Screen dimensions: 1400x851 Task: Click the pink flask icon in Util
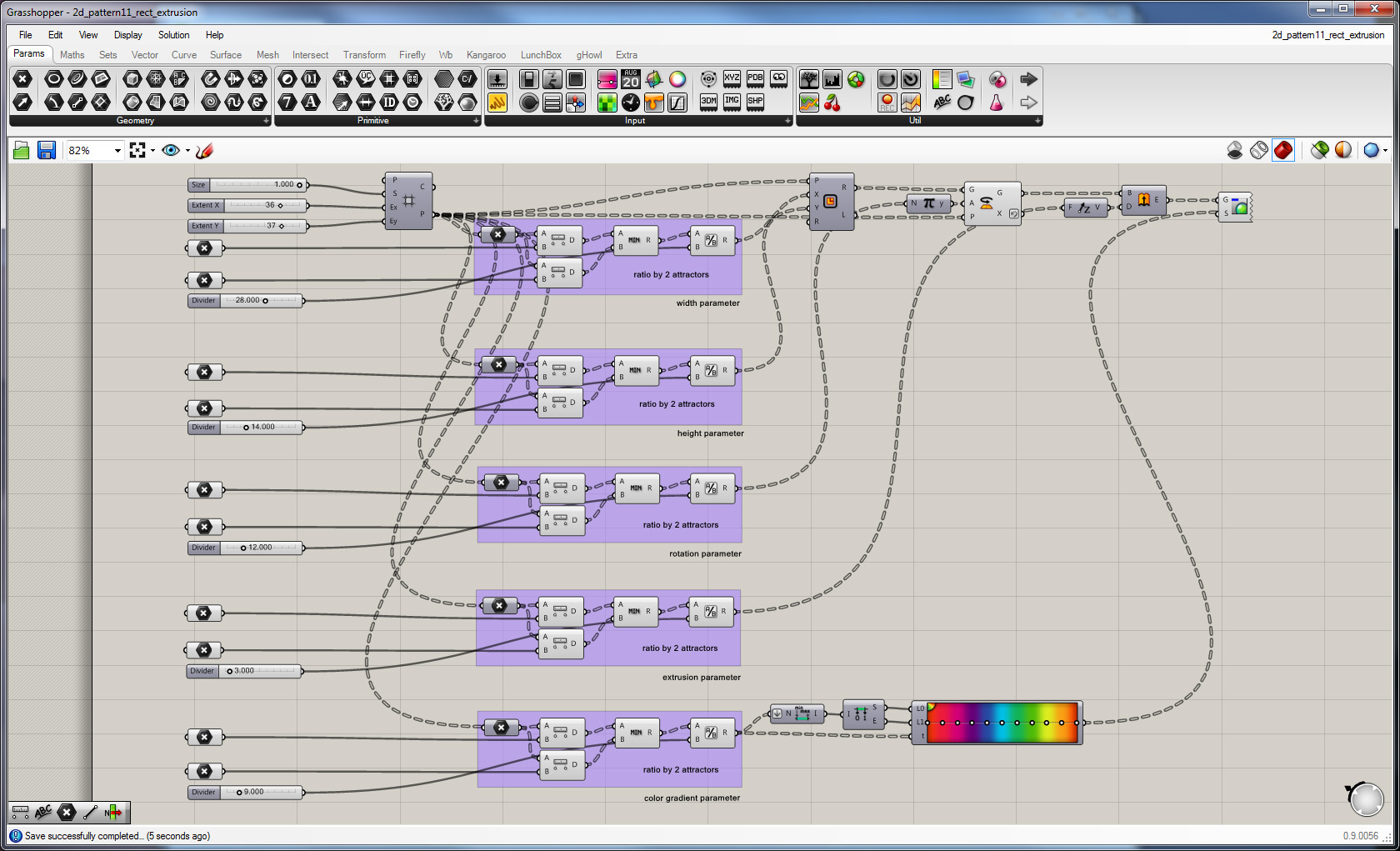tap(996, 103)
